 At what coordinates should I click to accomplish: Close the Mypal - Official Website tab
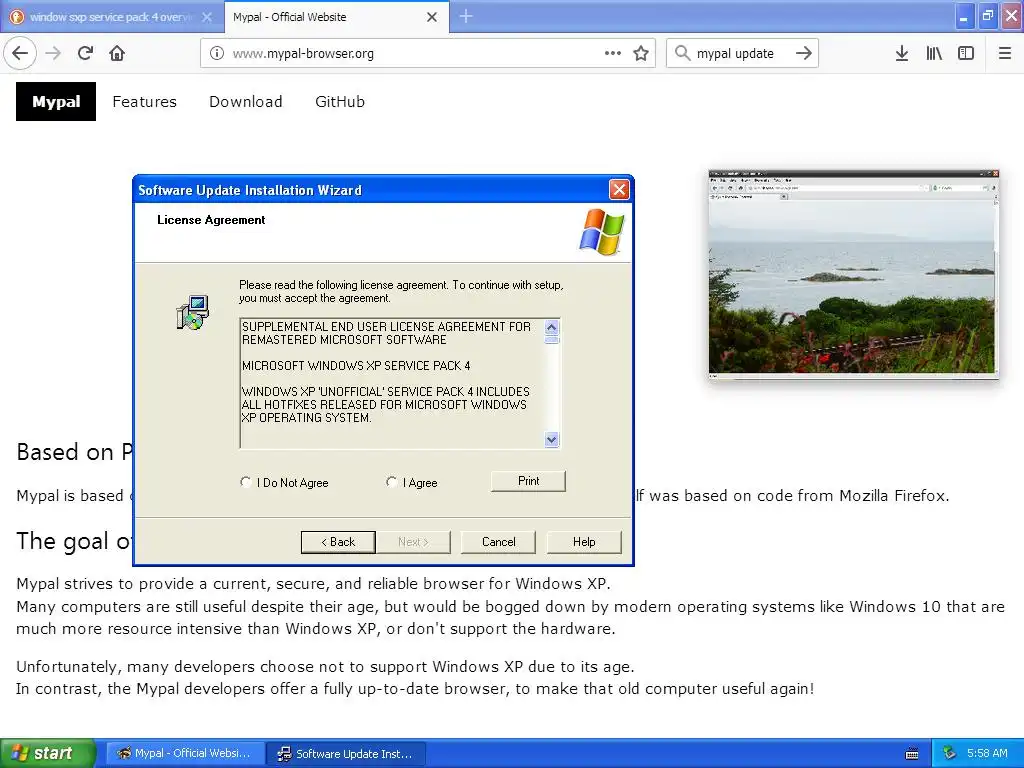click(432, 17)
